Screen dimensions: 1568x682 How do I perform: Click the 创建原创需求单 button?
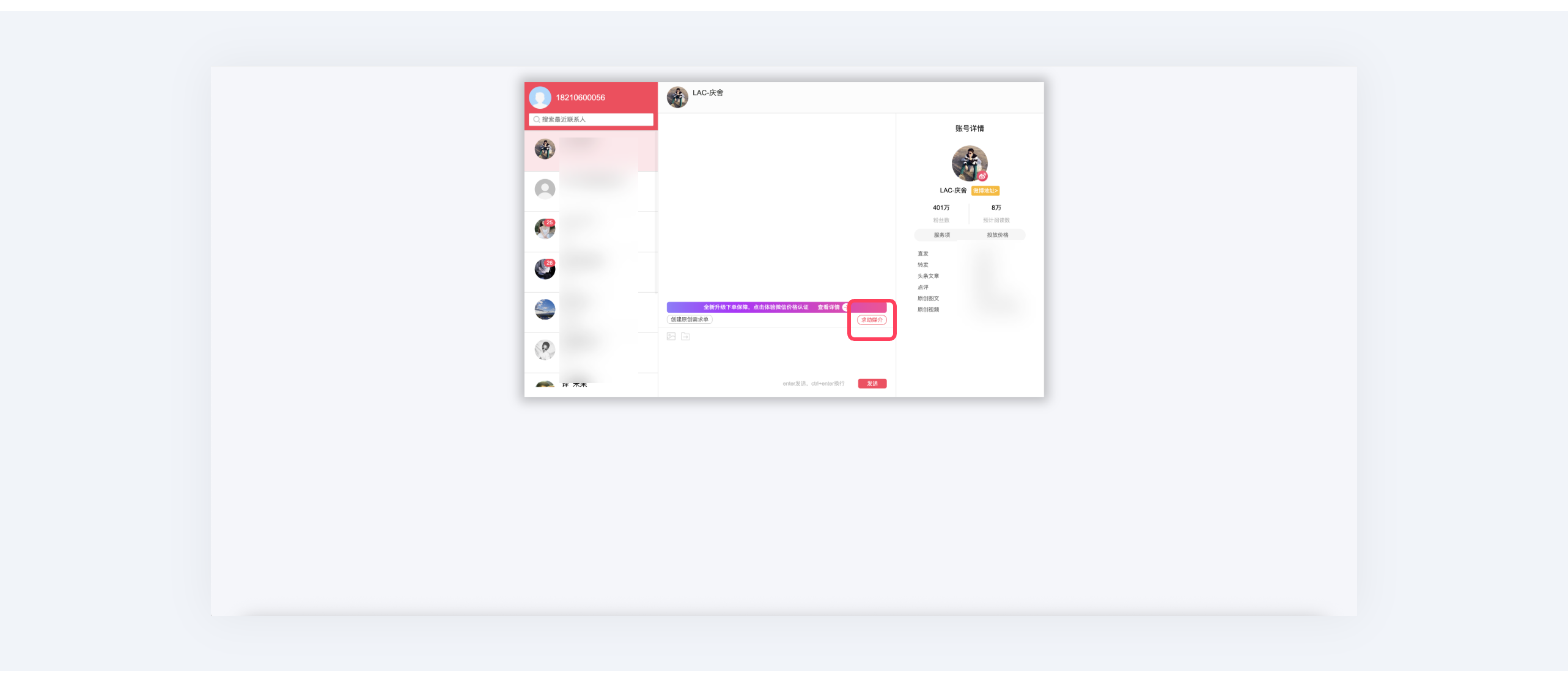pyautogui.click(x=690, y=320)
